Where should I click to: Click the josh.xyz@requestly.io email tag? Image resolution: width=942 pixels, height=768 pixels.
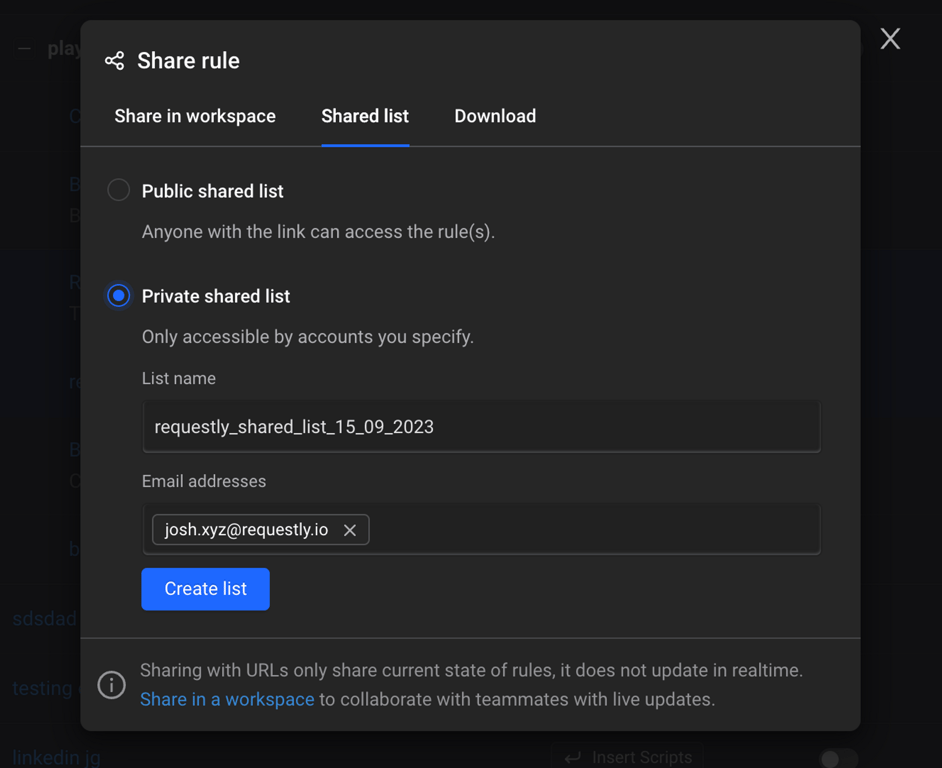246,530
